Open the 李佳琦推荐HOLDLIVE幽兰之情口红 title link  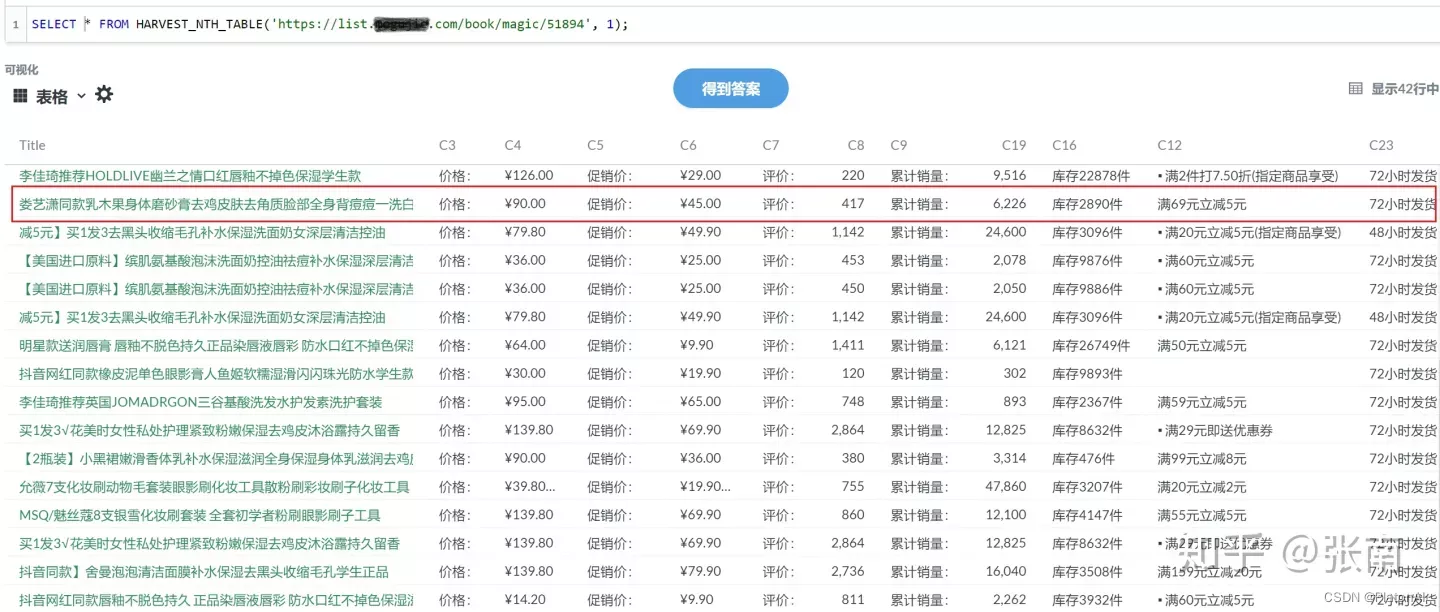point(190,175)
